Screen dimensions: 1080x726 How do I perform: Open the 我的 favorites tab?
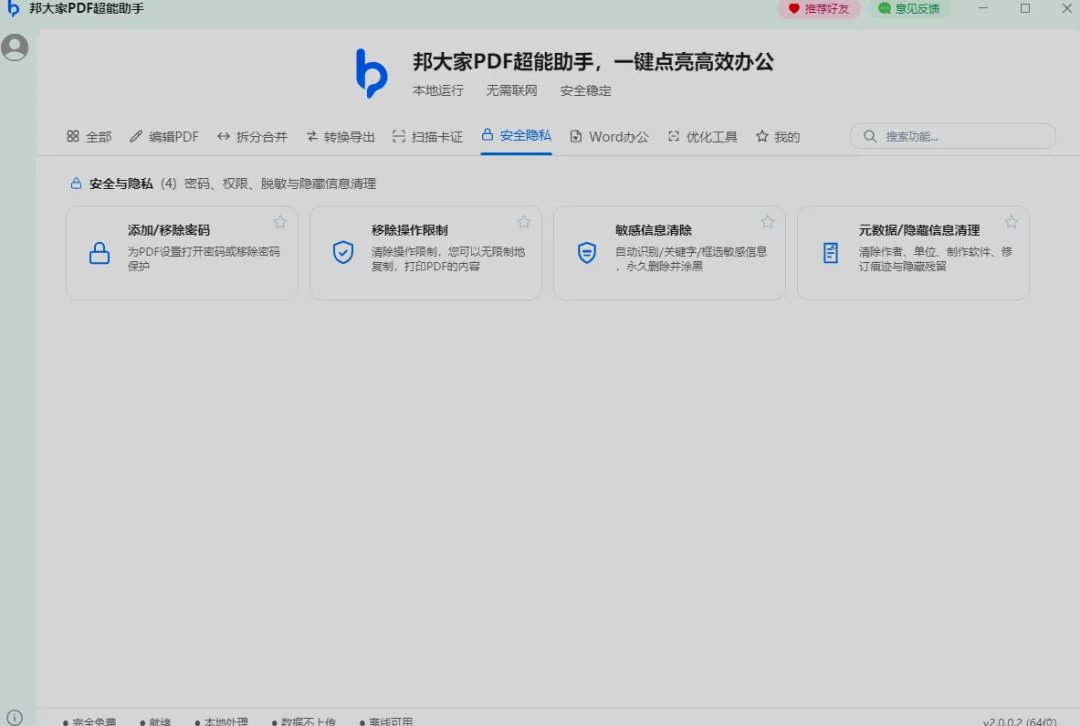778,136
